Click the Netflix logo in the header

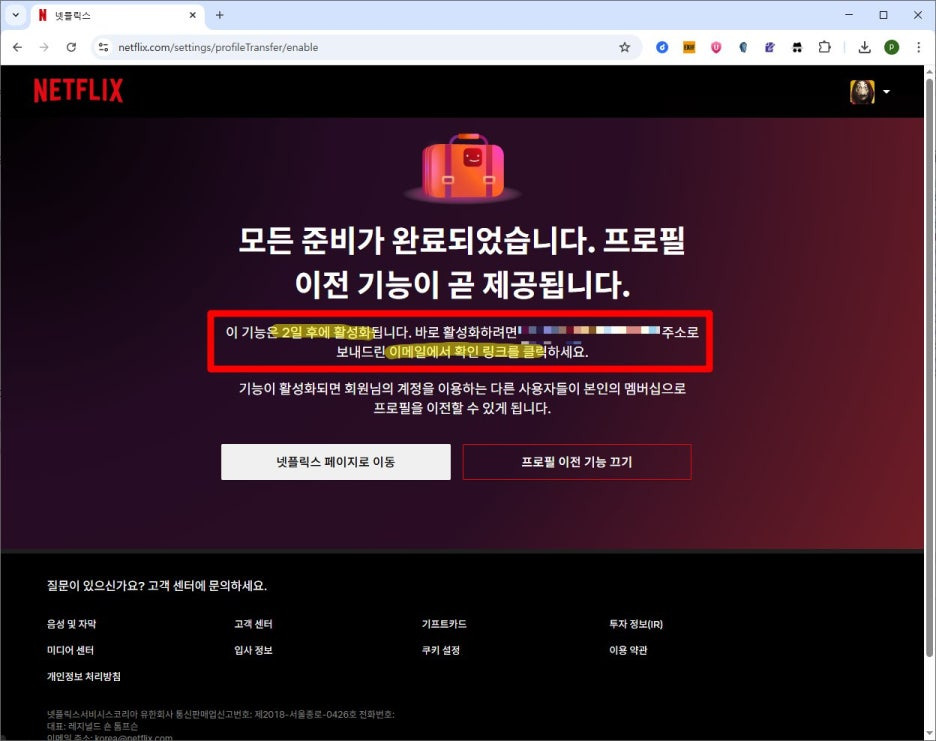(78, 91)
